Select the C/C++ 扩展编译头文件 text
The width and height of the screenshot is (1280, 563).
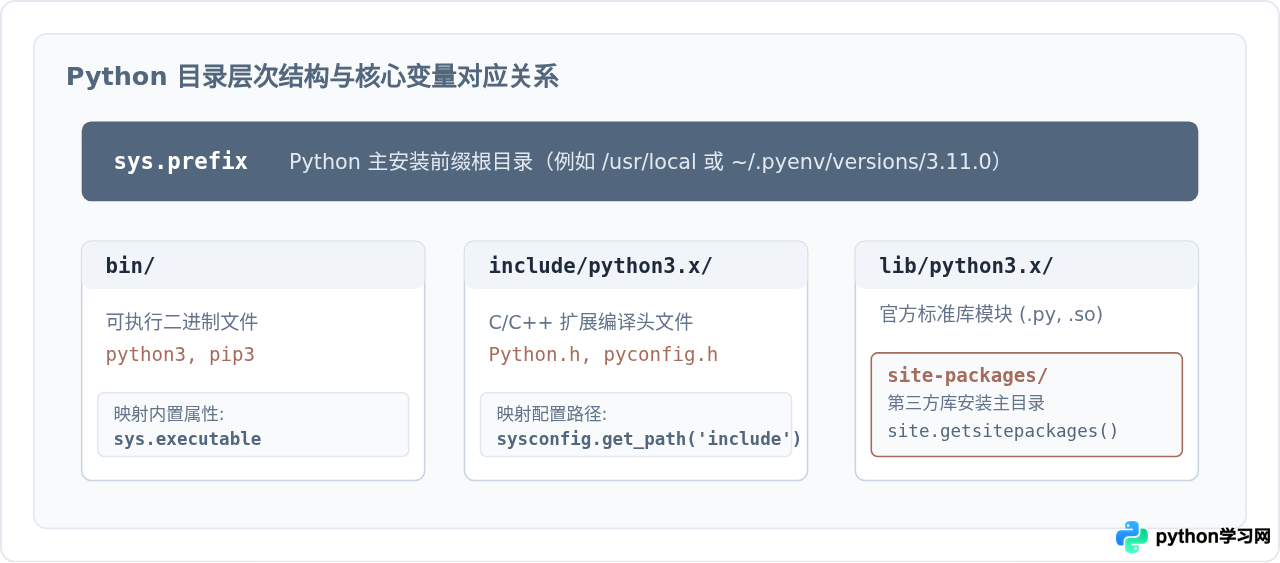[x=591, y=322]
